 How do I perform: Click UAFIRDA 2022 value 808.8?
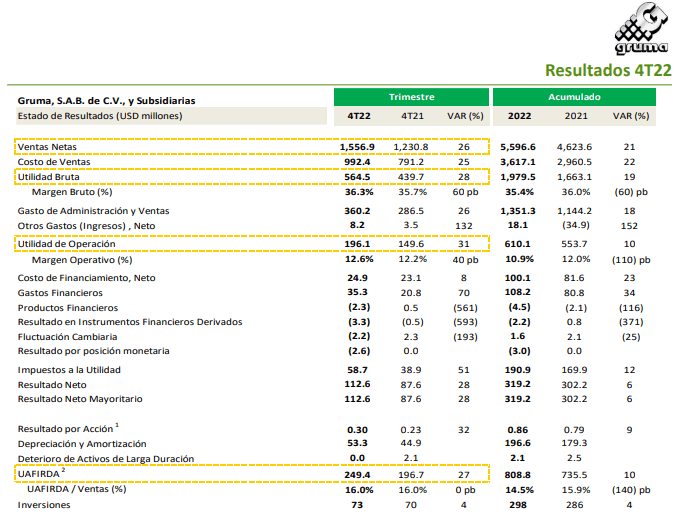(518, 475)
